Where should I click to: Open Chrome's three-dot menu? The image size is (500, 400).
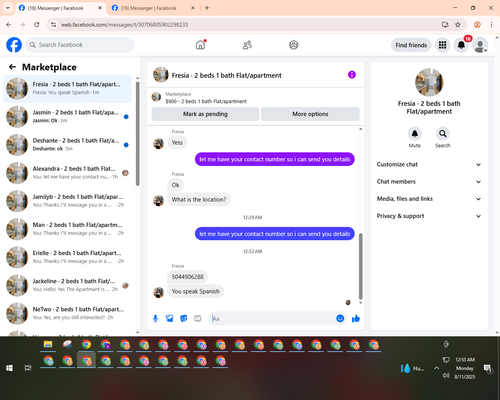tap(491, 25)
